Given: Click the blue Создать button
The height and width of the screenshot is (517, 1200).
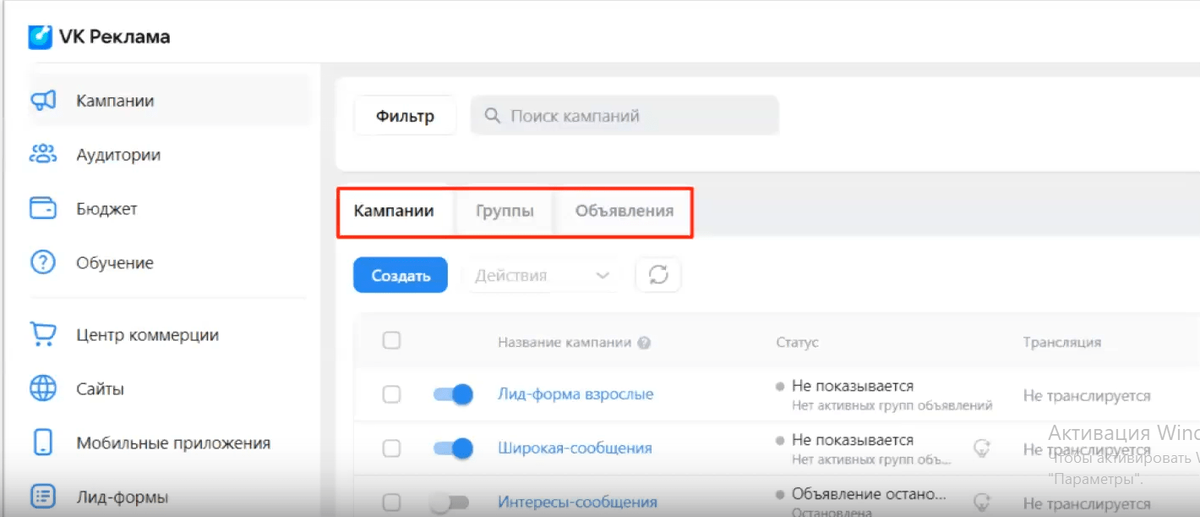Looking at the screenshot, I should 401,275.
